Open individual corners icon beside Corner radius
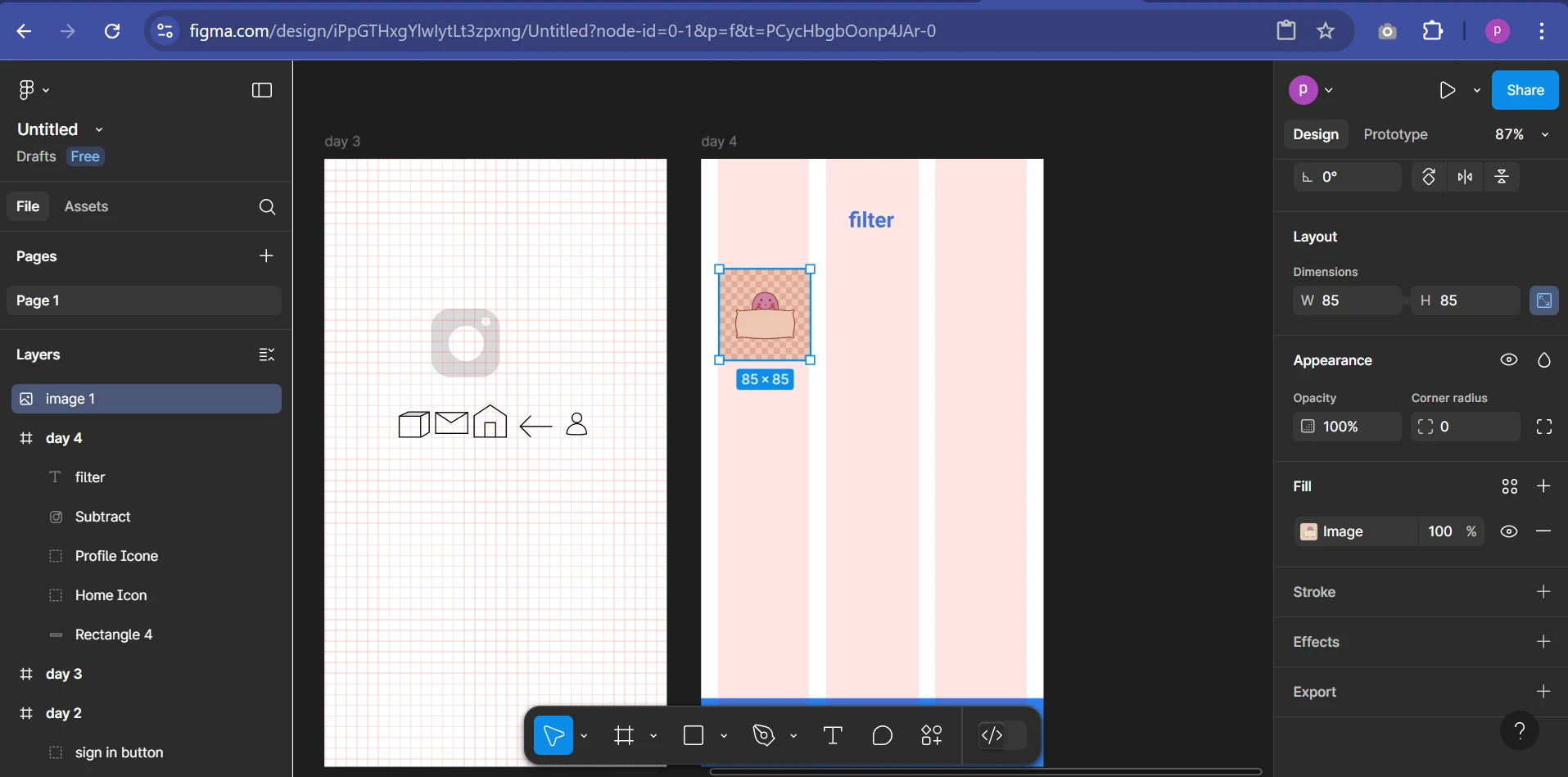Viewport: 1568px width, 777px height. click(x=1544, y=427)
